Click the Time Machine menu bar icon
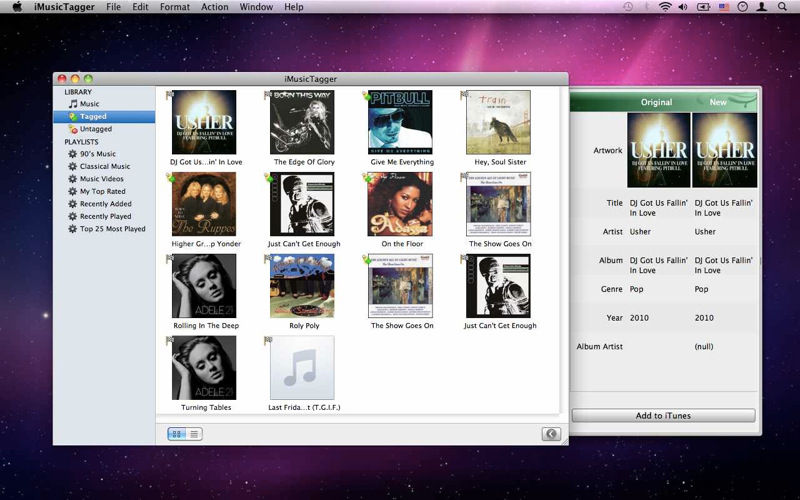 (x=627, y=7)
